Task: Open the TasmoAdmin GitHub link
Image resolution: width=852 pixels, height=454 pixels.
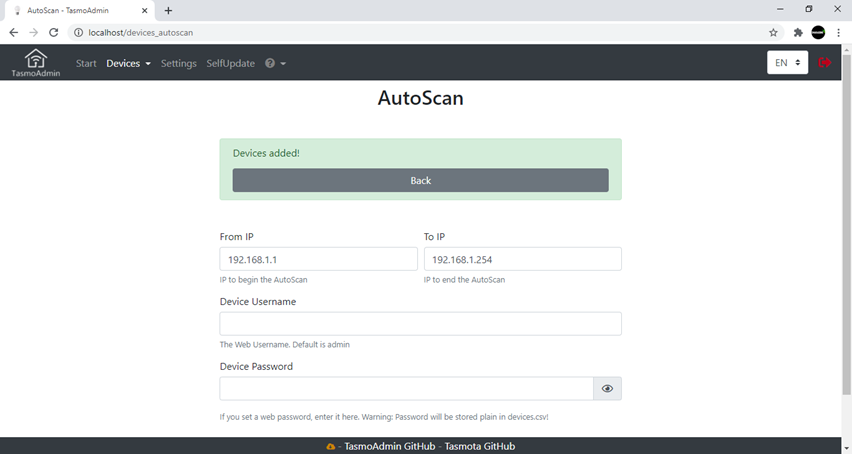Action: pos(390,446)
